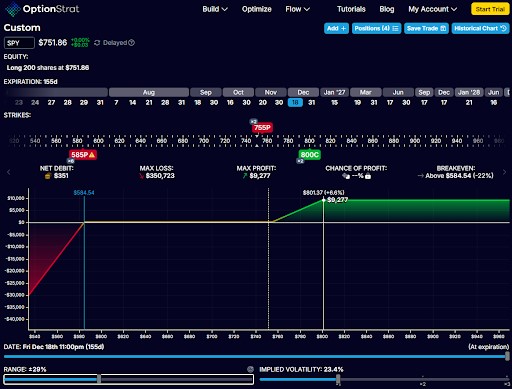Click the Long 200 shares equity text
Screen dimensions: 512x389
click(x=48, y=68)
